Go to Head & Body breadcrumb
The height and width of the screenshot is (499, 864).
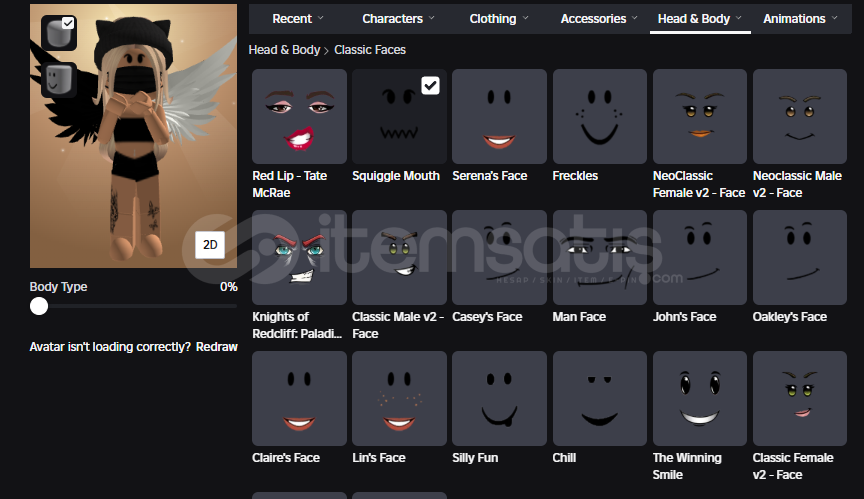click(x=284, y=50)
